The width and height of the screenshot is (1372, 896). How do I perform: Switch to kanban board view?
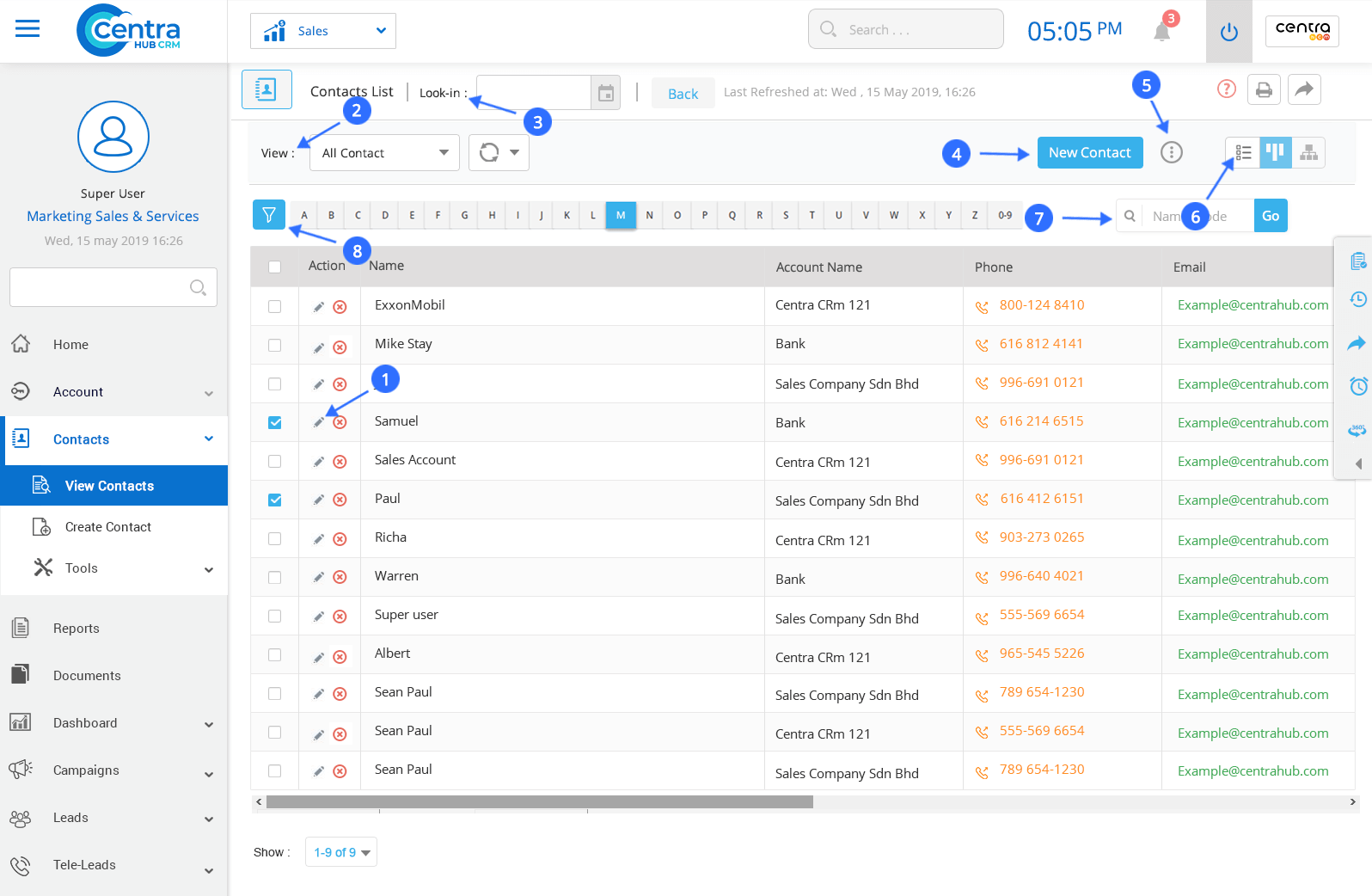tap(1276, 152)
